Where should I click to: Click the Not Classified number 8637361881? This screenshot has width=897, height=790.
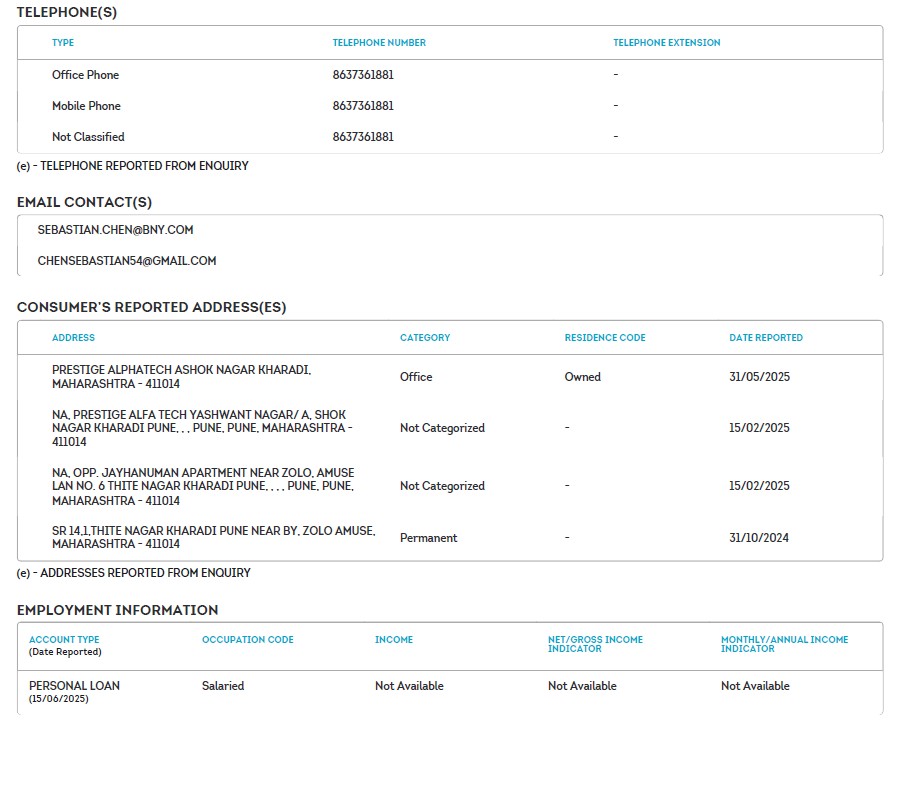click(x=363, y=137)
